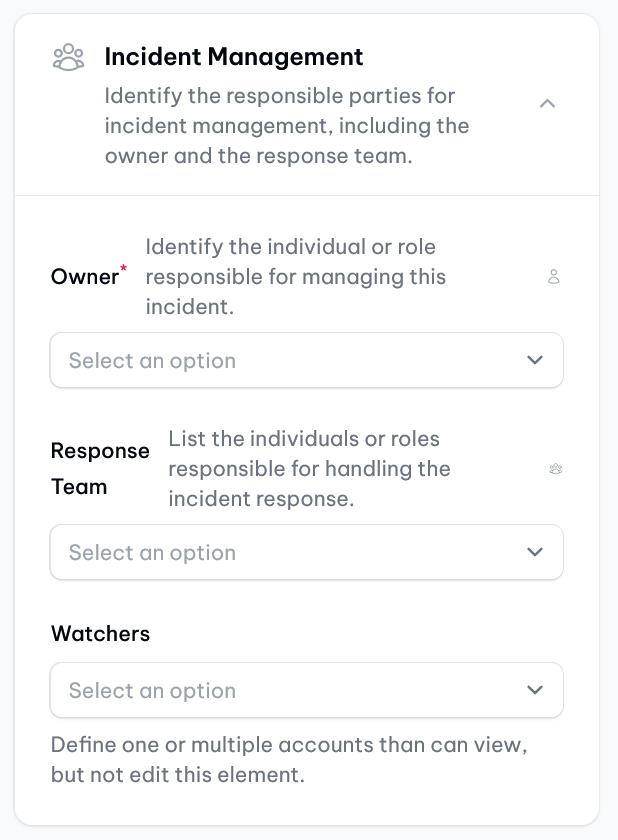
Task: Click the people group icon beside Incident Management
Action: 69,57
